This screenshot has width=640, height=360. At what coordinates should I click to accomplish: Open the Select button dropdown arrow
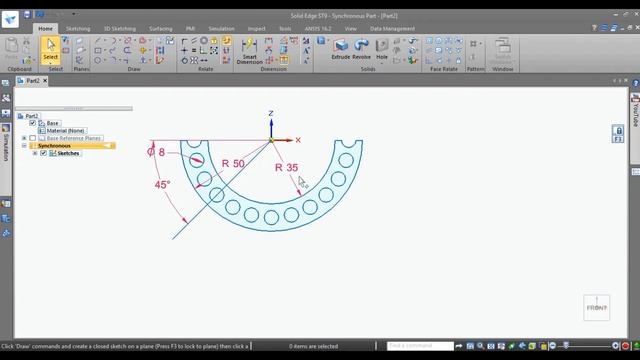tap(51, 63)
